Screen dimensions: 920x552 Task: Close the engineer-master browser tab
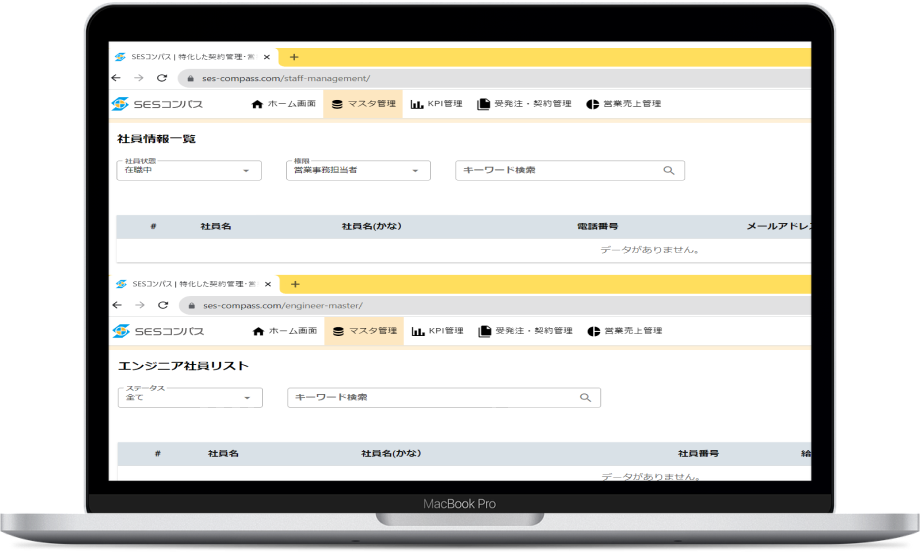(268, 284)
